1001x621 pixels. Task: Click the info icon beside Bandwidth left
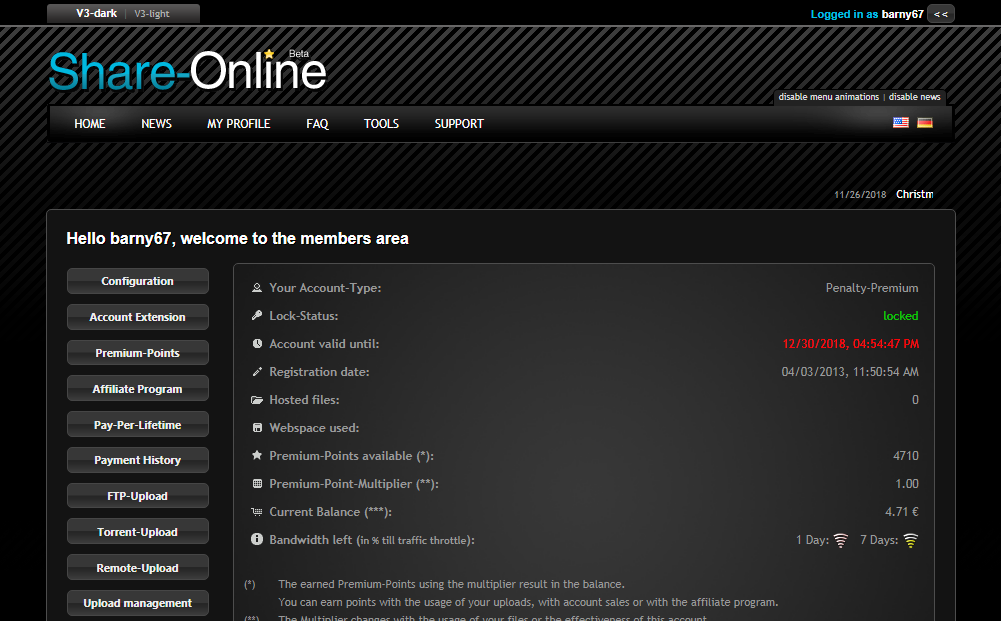tap(257, 539)
